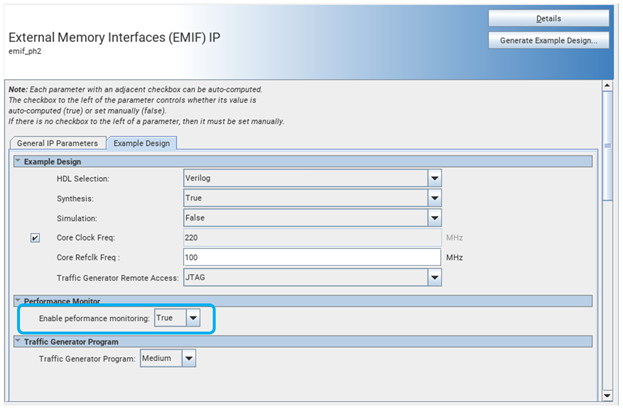The image size is (623, 412).
Task: Toggle the Core Clock Freq auto-compute checkbox
Action: 36,238
